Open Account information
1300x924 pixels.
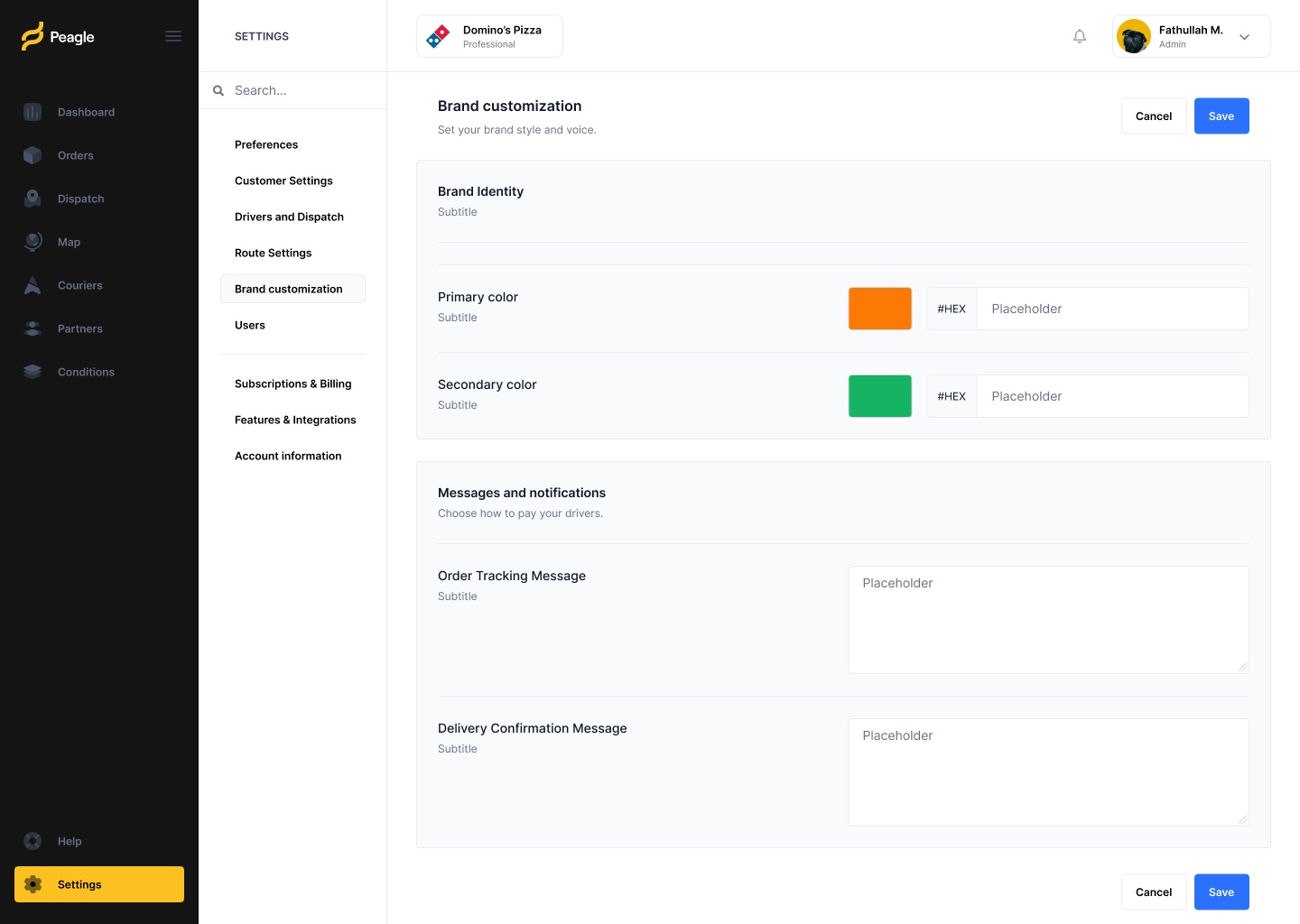[x=288, y=456]
